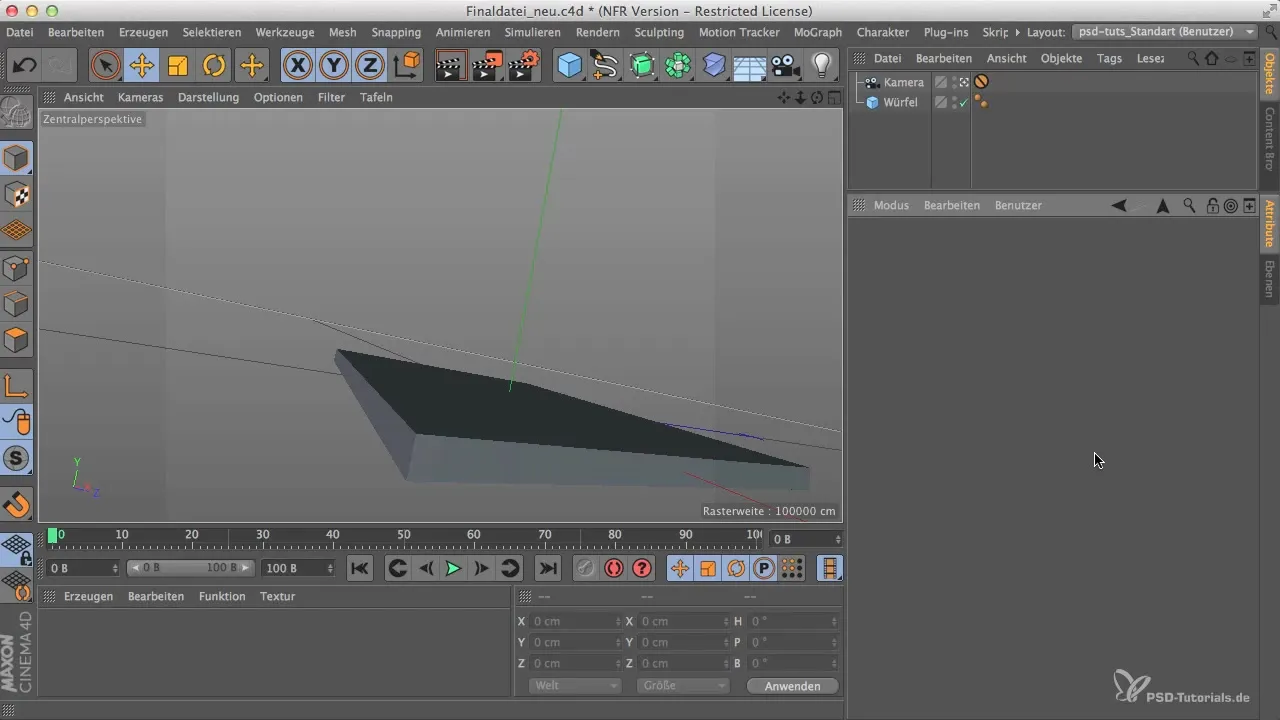Activate the workplane grid mode
Screen dimensions: 1280x720
coord(16,231)
